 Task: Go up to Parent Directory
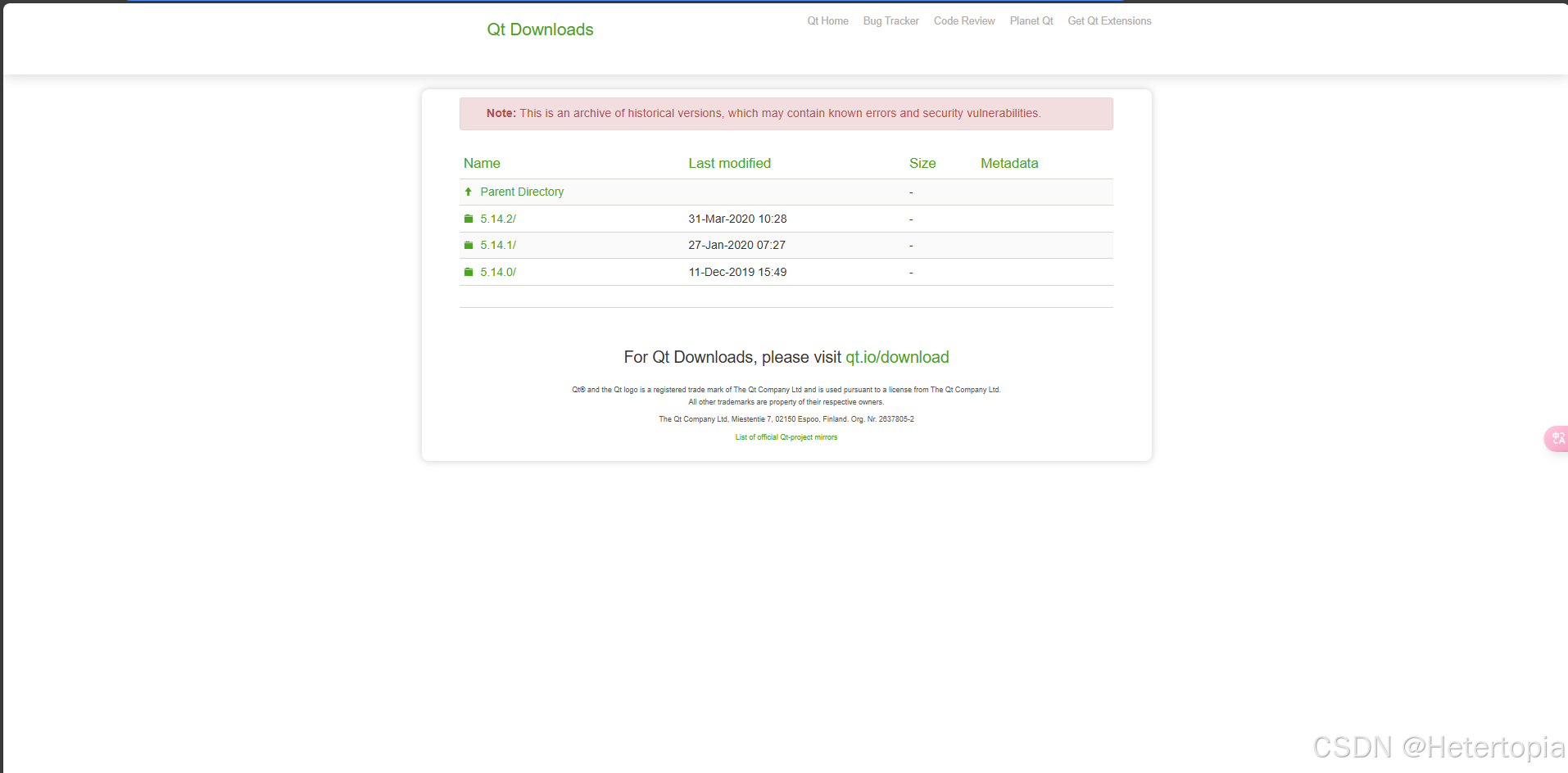click(x=522, y=192)
